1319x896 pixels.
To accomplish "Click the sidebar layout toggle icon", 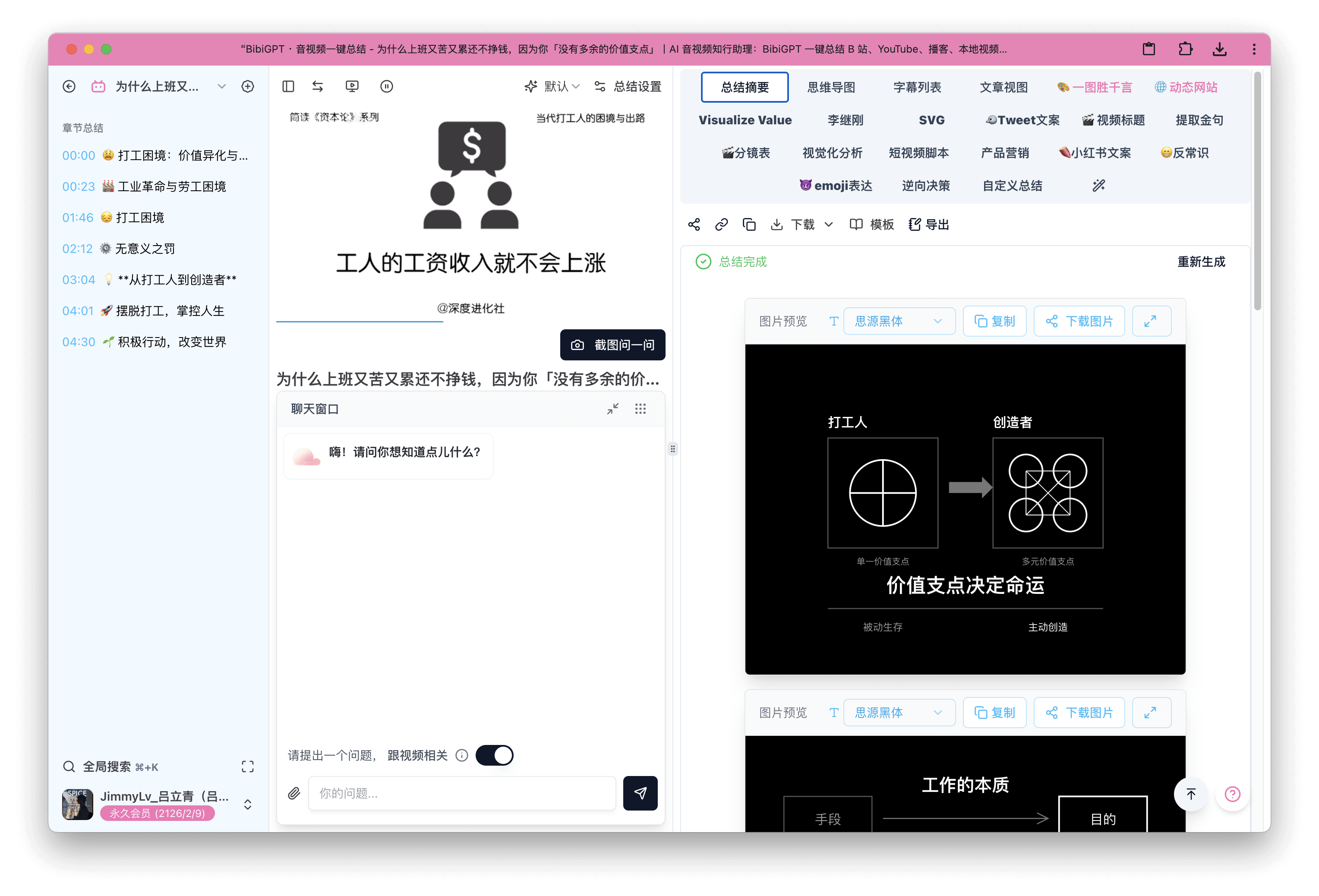I will [288, 86].
